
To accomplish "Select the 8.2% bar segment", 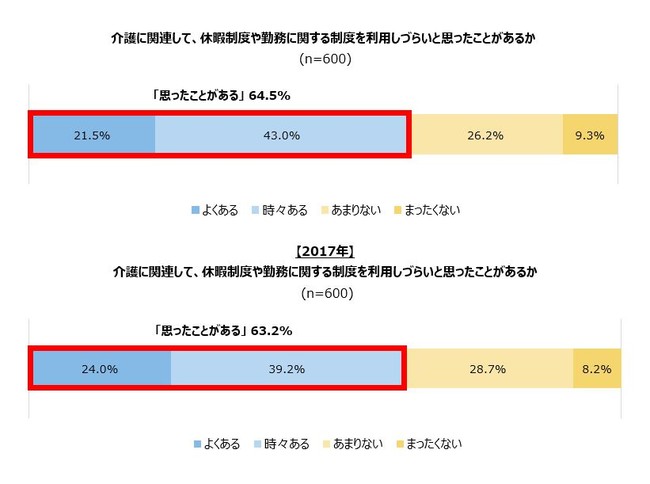I will point(596,369).
